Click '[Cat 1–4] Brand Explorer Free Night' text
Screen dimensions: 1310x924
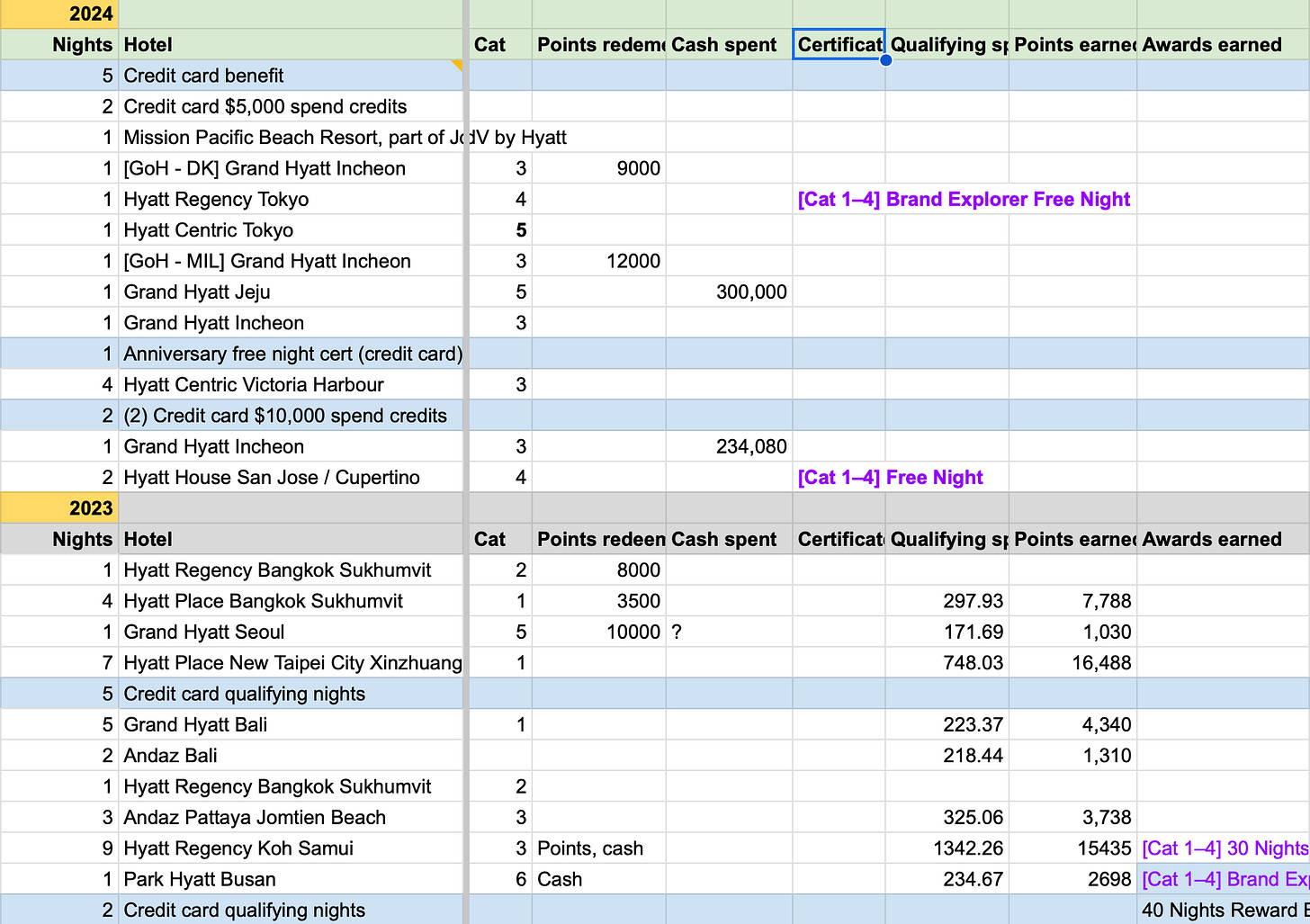964,200
